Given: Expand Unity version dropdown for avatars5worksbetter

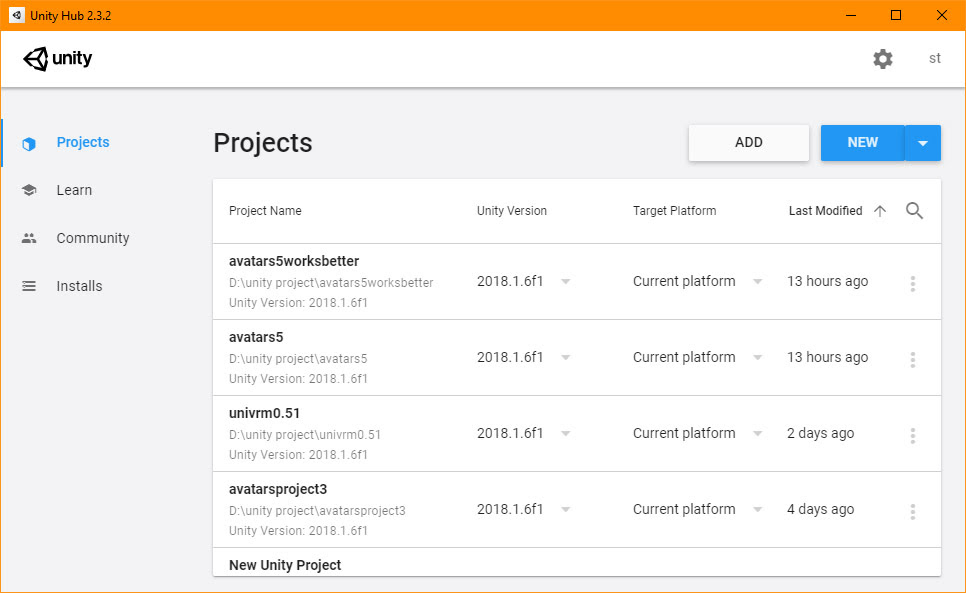Looking at the screenshot, I should 565,282.
